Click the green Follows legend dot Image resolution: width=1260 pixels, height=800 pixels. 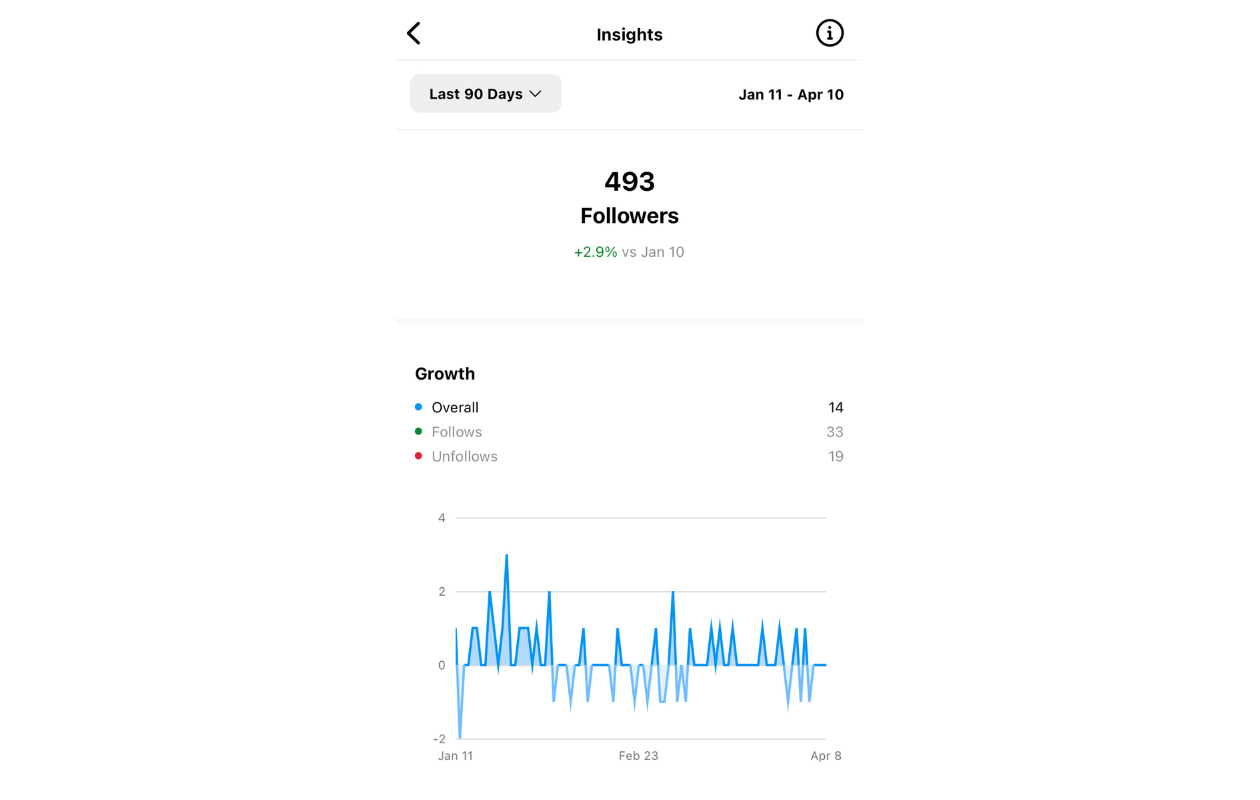pos(419,432)
